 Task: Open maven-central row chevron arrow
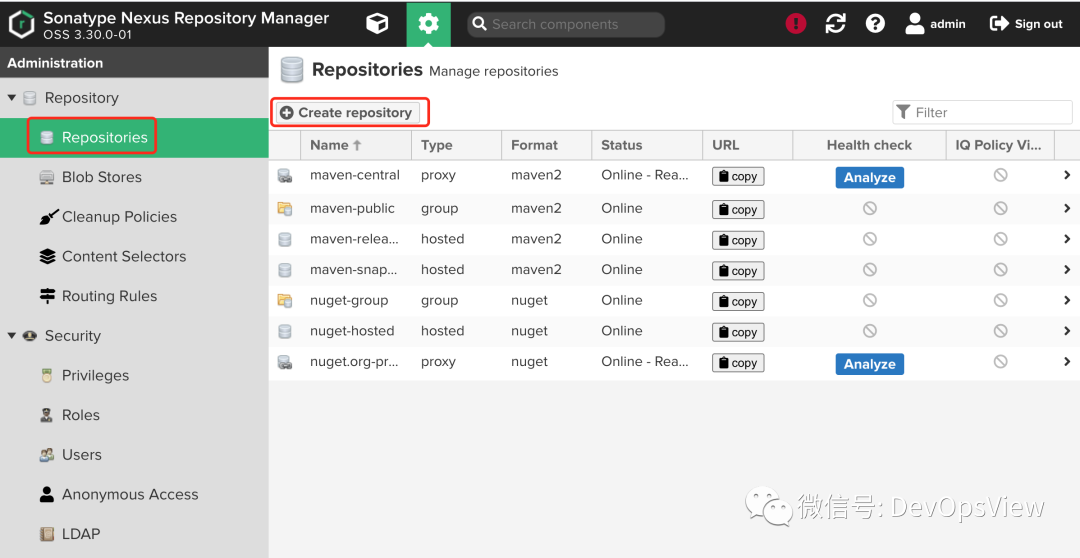pos(1067,175)
